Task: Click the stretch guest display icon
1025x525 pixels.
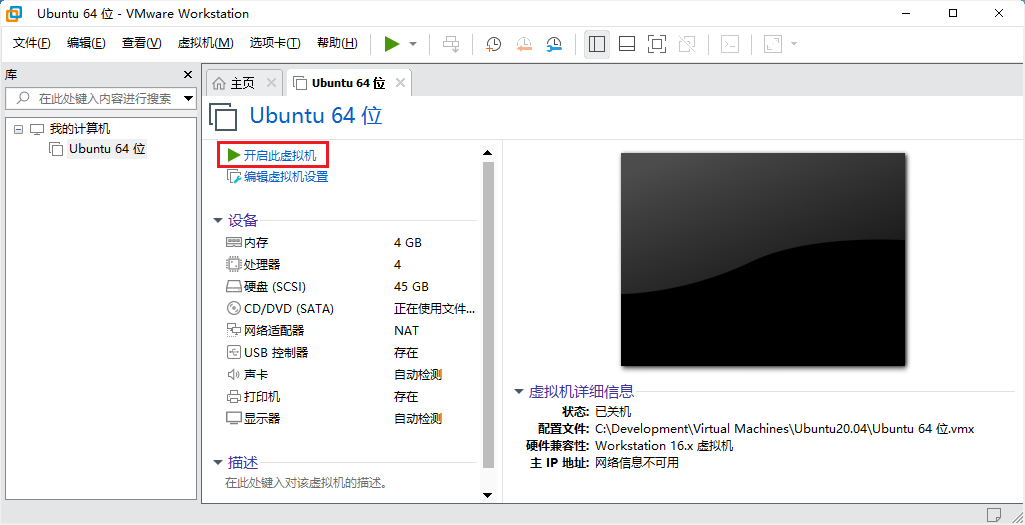Action: [x=773, y=44]
